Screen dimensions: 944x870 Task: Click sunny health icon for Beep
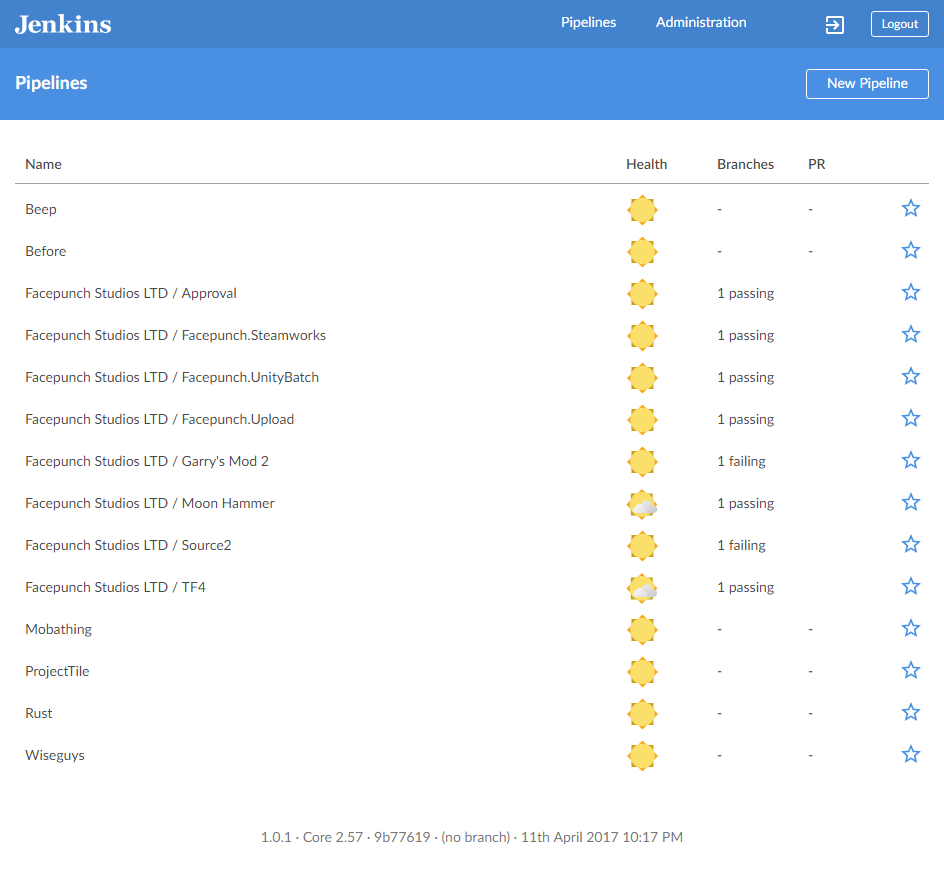coord(642,210)
